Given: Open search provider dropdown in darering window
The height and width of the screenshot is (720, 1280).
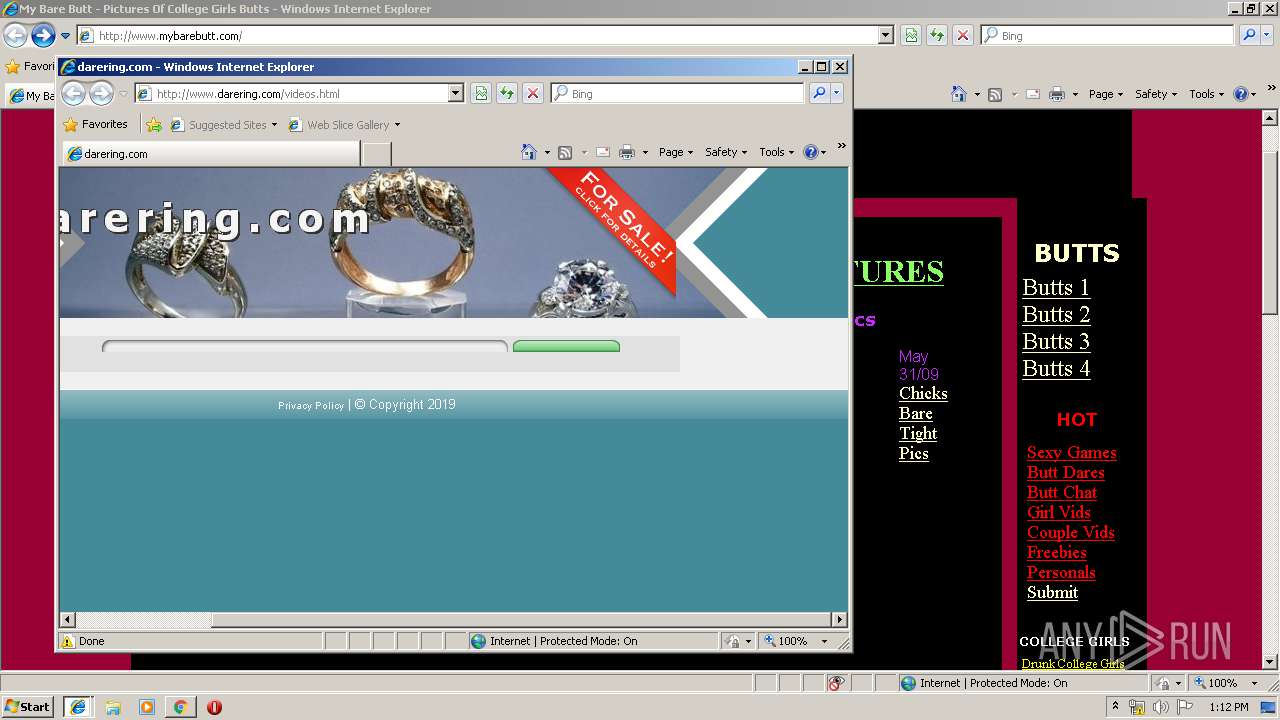Looking at the screenshot, I should (x=837, y=93).
